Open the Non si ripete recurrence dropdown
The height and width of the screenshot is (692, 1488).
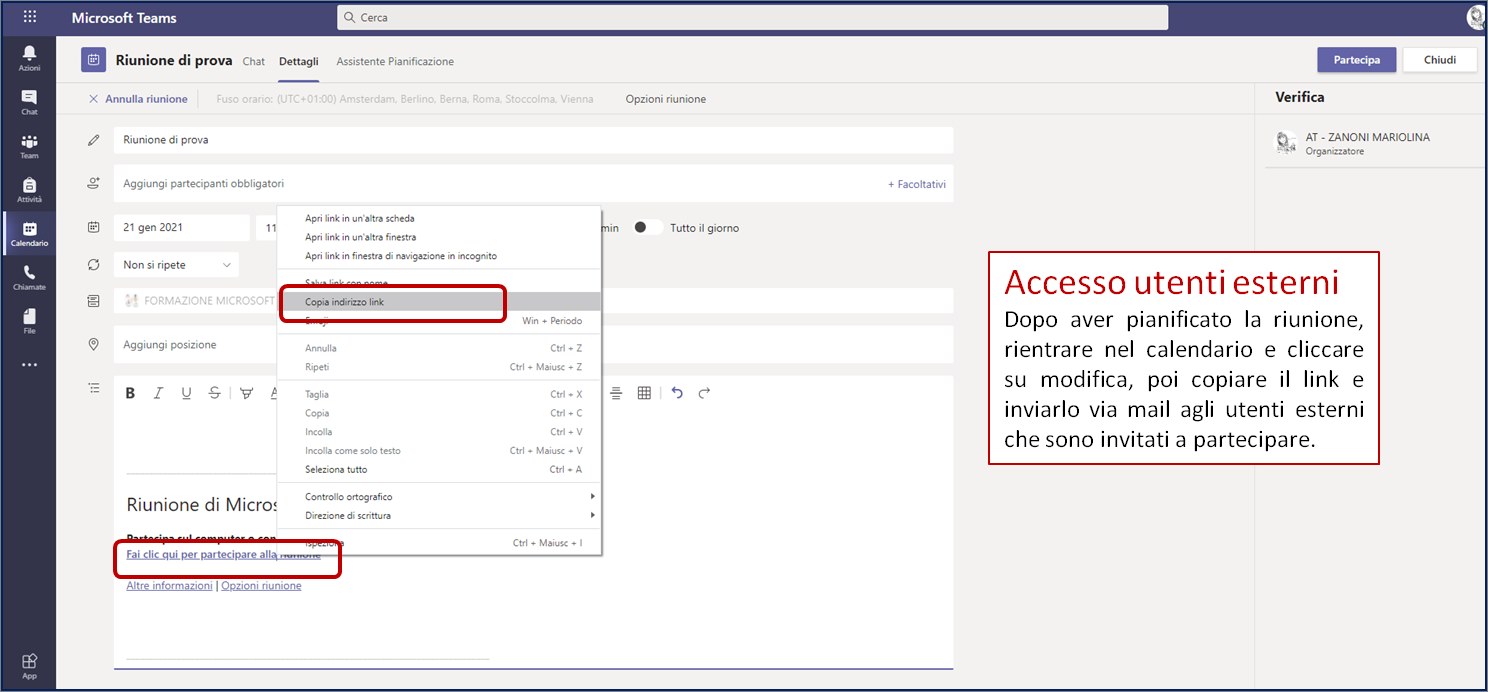coord(176,265)
